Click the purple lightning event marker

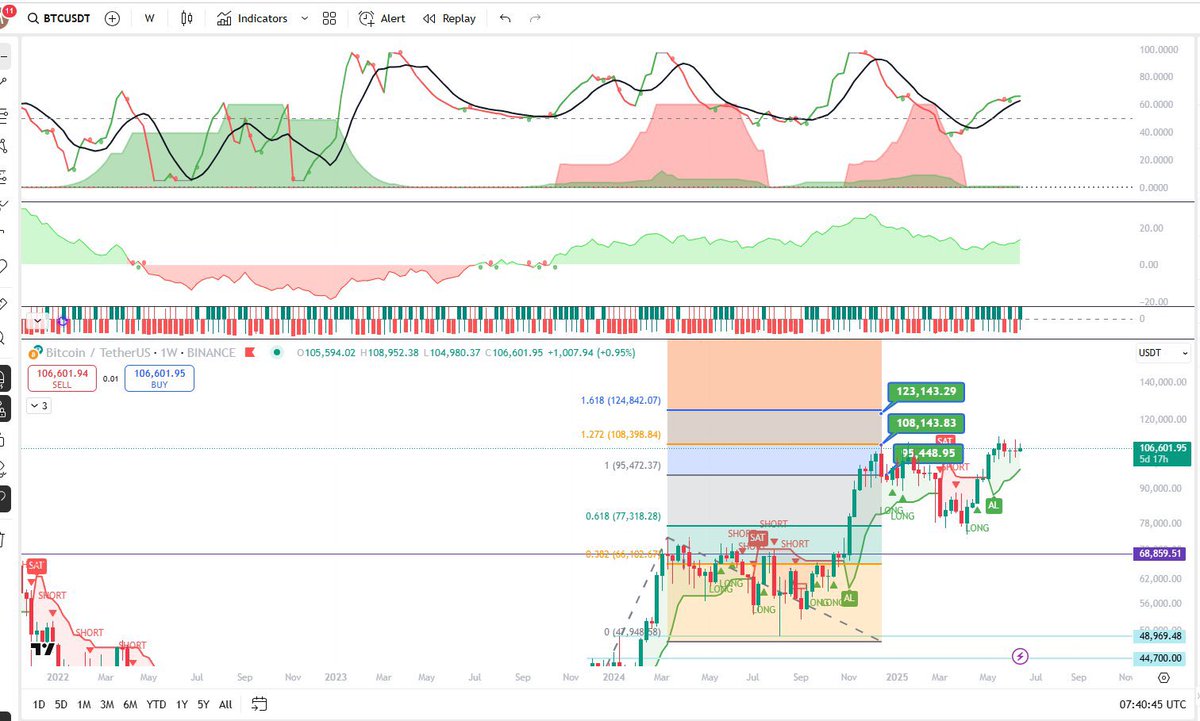[1019, 656]
